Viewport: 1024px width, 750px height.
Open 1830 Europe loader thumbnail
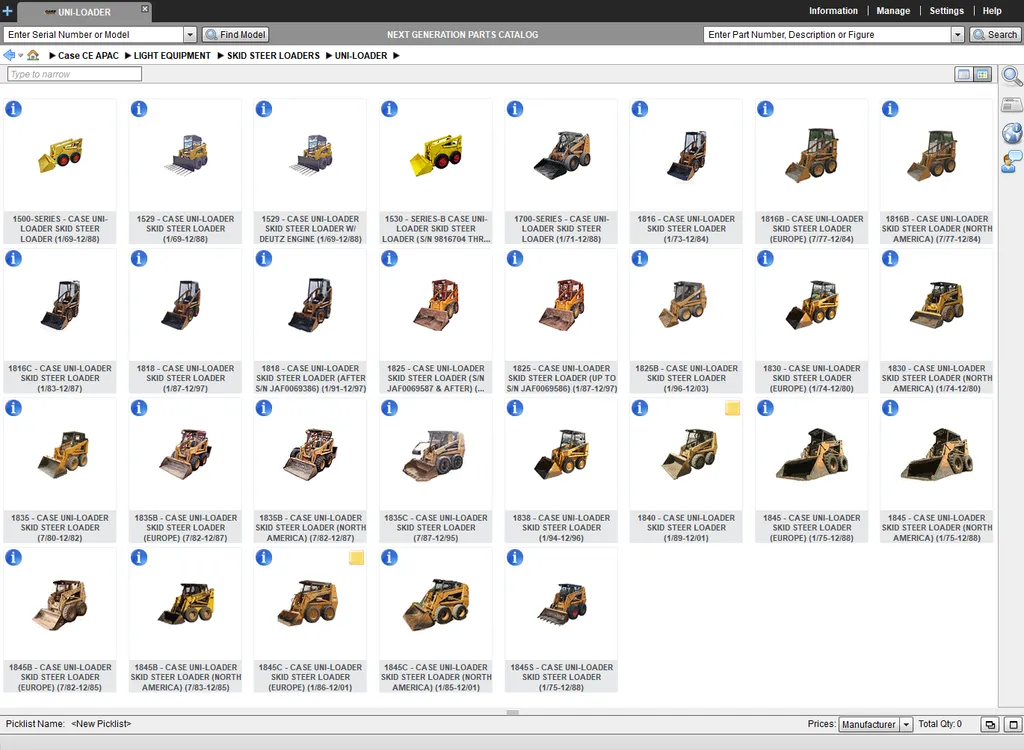(x=812, y=305)
